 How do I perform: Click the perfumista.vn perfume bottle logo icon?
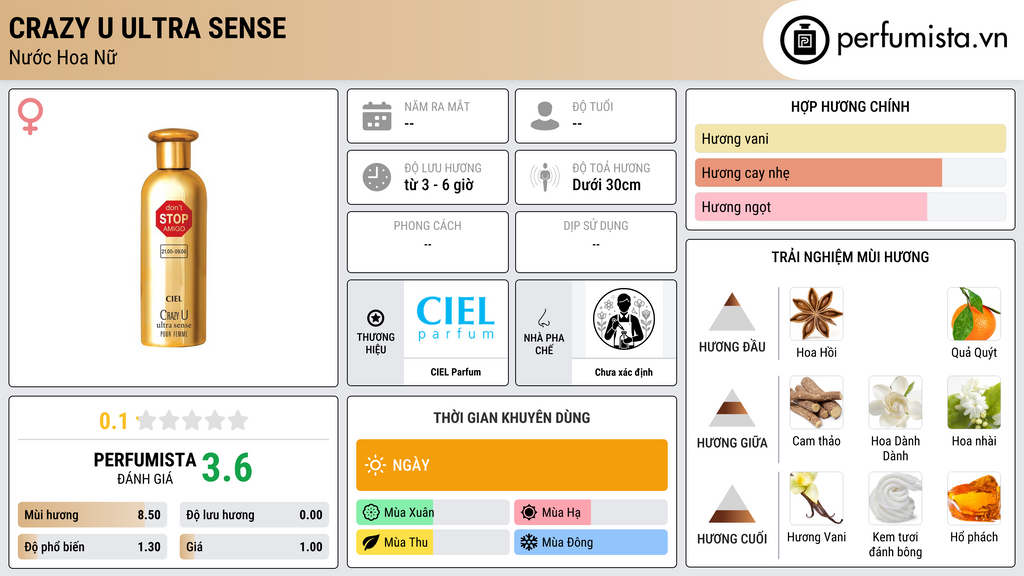804,40
